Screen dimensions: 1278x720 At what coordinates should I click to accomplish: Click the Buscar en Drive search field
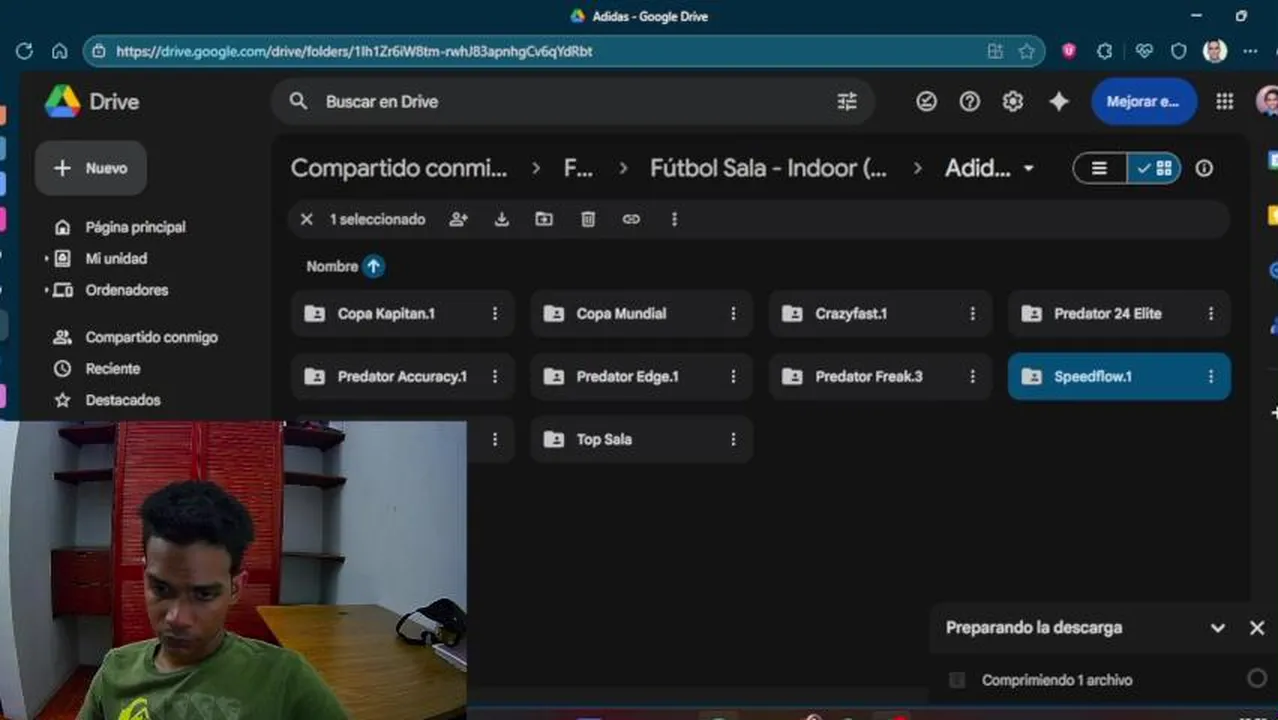click(x=573, y=101)
